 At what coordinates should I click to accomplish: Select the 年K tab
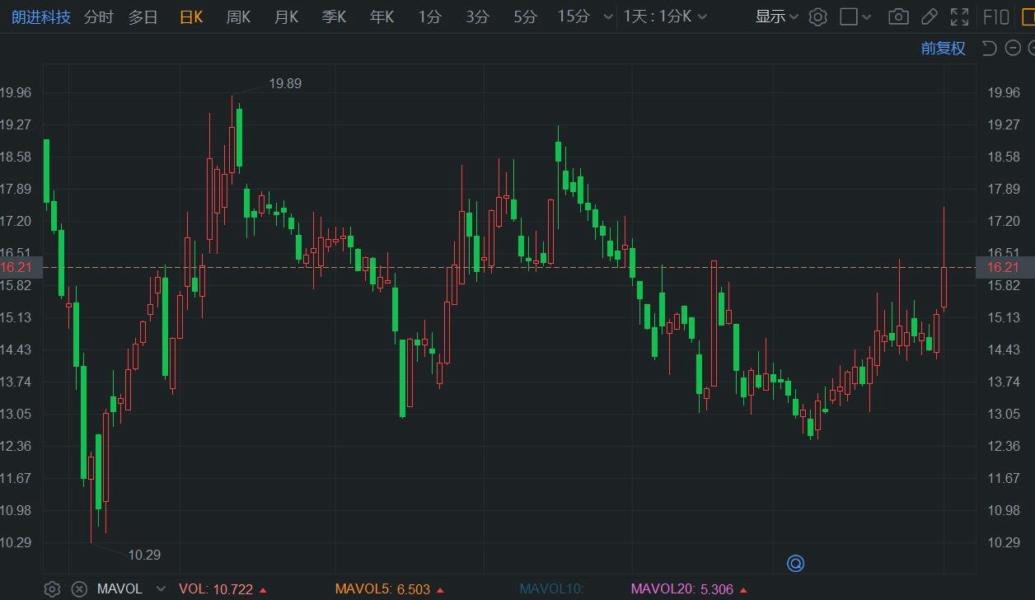click(382, 17)
